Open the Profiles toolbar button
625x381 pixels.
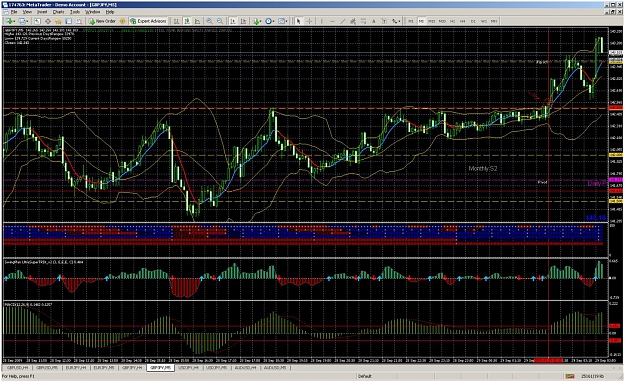pos(23,21)
